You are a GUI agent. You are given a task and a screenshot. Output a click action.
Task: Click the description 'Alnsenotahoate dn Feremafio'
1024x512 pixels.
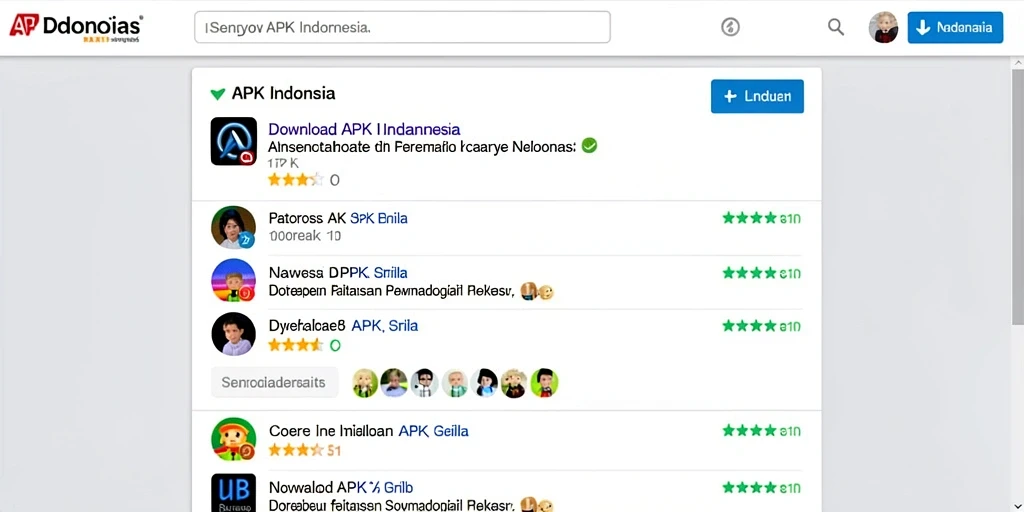362,147
